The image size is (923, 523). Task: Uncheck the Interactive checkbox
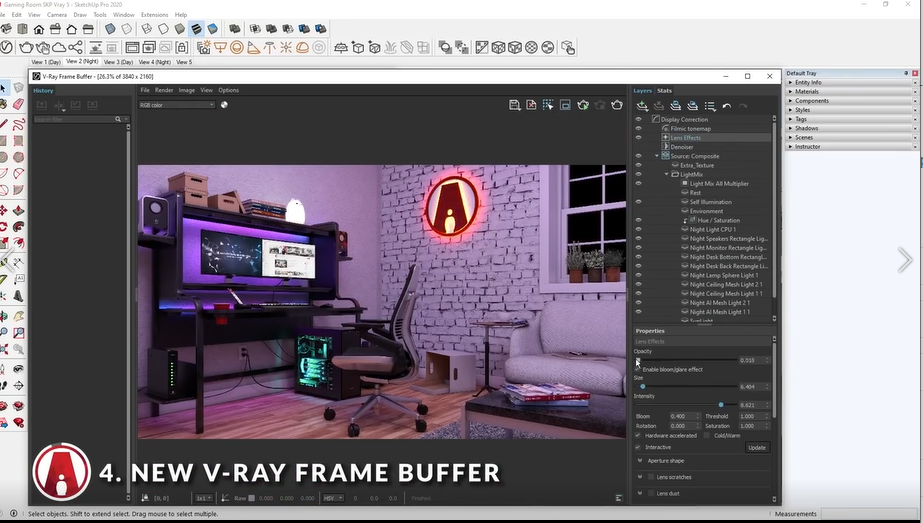(x=638, y=447)
